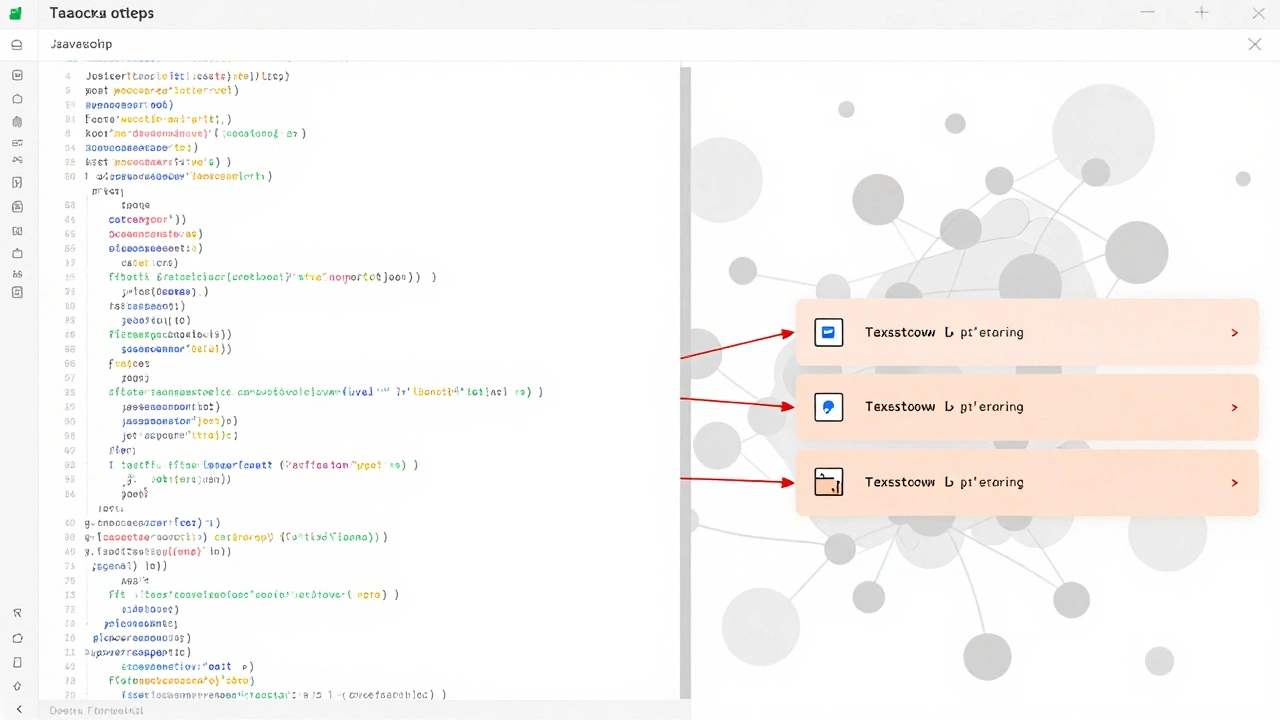
Task: Click the vertical scrollbar beside the code editor
Action: tap(685, 380)
